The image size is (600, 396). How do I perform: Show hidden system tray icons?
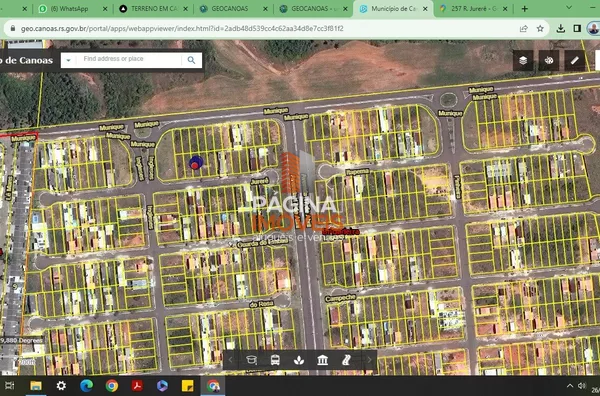point(570,386)
